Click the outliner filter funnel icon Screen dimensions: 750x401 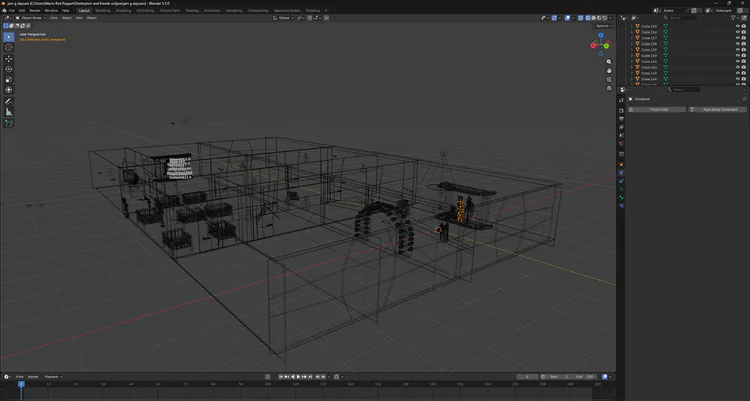733,18
